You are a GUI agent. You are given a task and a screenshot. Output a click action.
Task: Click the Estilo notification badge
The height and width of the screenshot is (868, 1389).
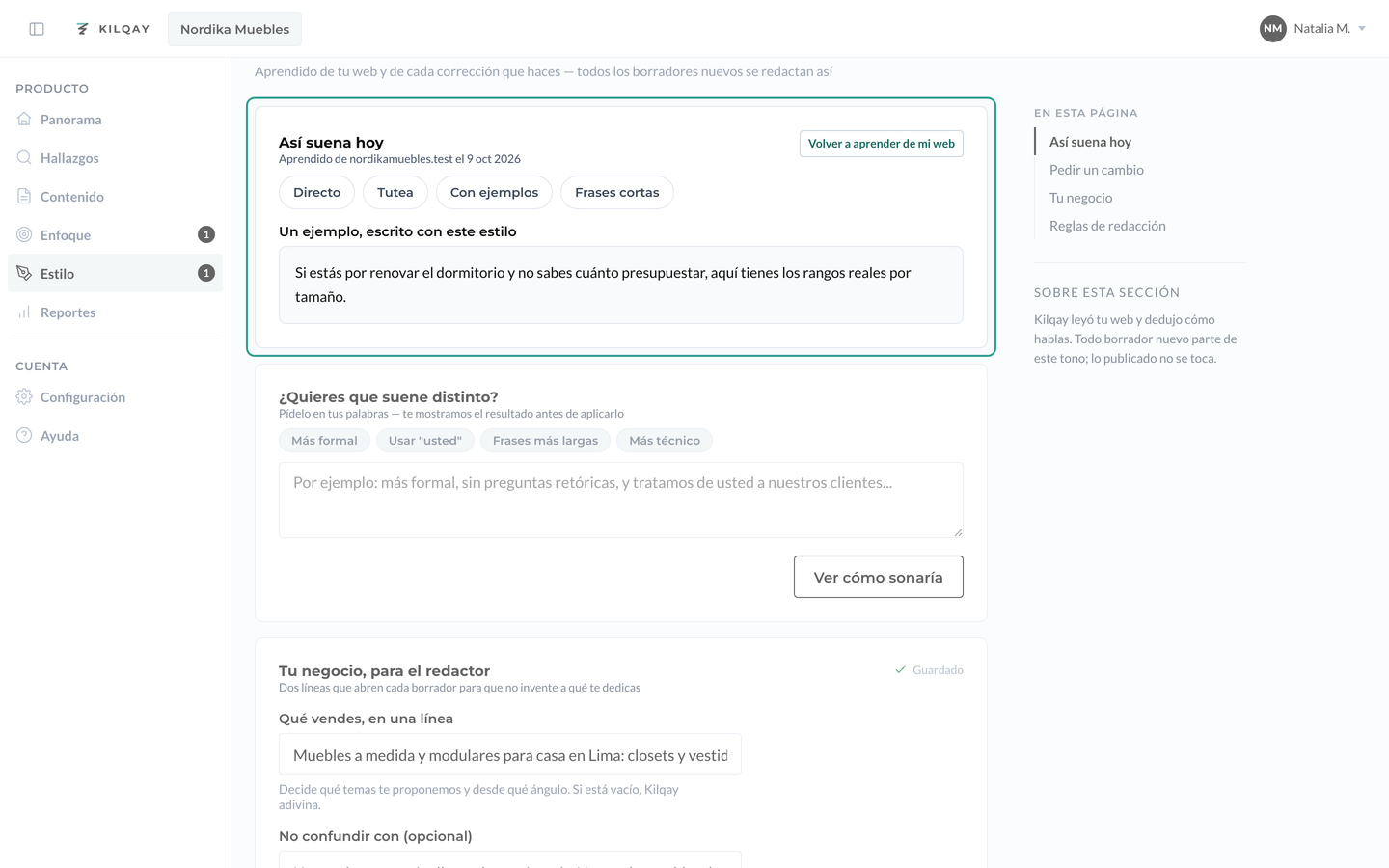tap(206, 273)
